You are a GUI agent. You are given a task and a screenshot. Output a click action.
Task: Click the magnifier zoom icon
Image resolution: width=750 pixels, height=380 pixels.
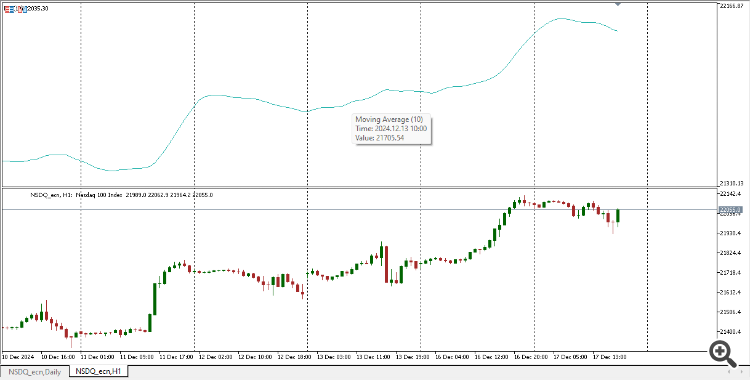coord(722,354)
